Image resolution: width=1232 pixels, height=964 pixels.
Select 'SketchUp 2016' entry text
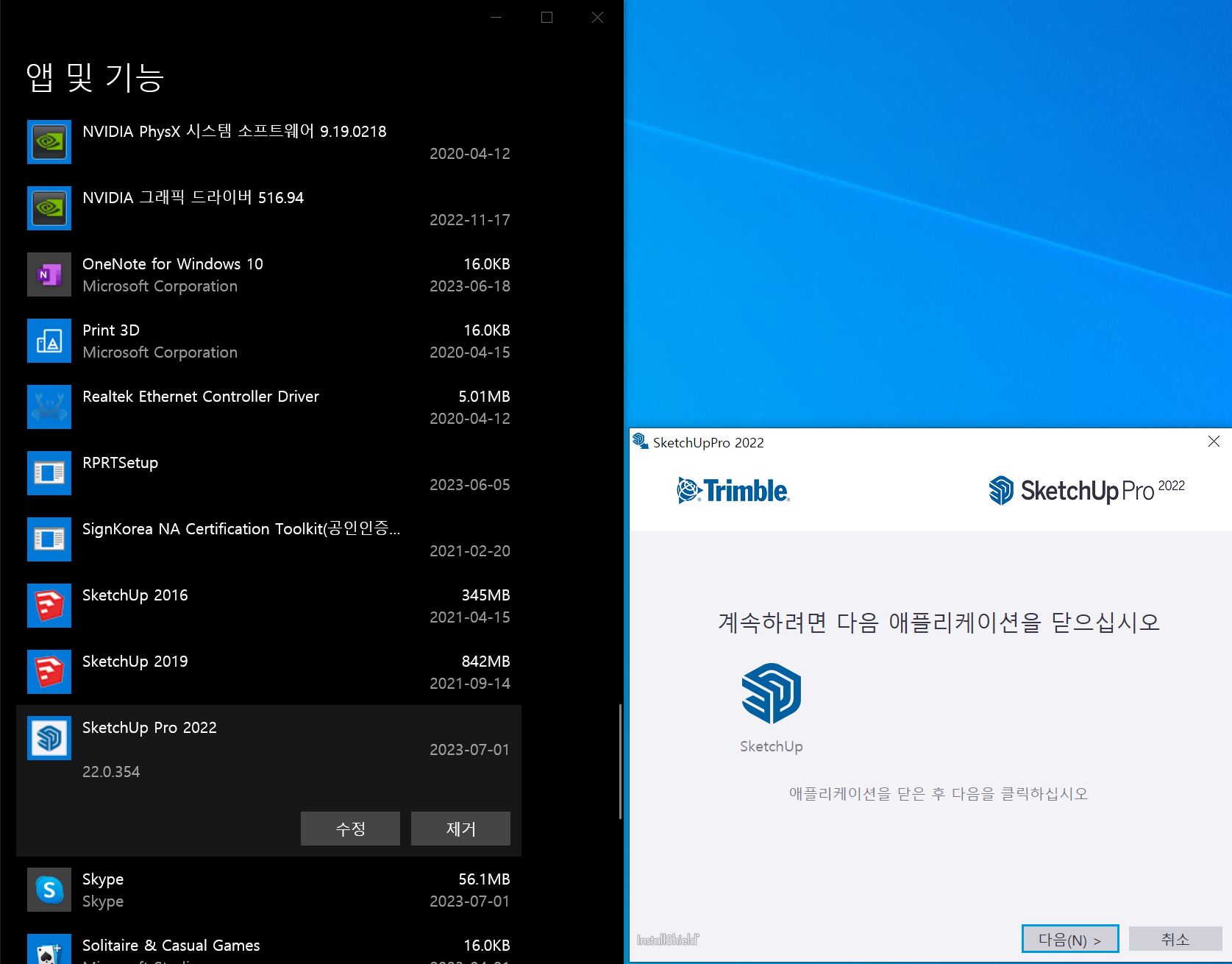coord(135,595)
